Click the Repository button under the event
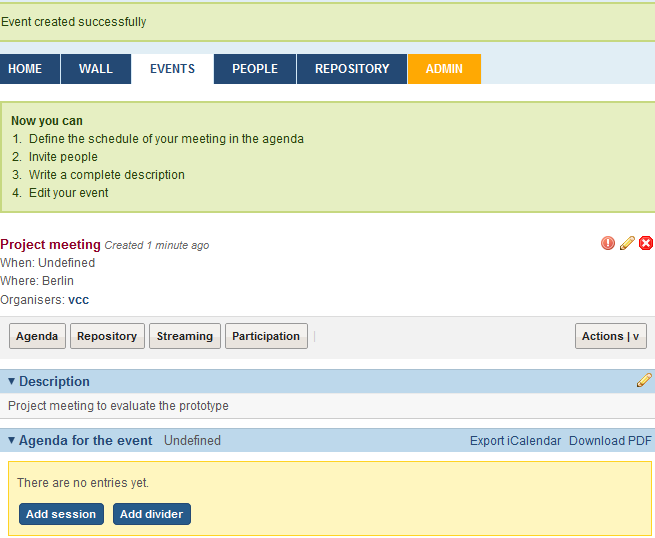This screenshot has height=538, width=655. pyautogui.click(x=107, y=336)
